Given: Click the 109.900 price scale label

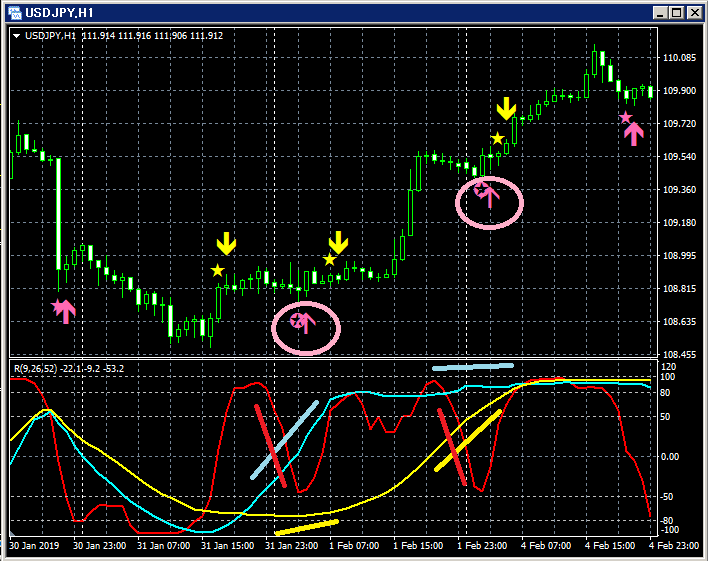Looking at the screenshot, I should pos(679,91).
